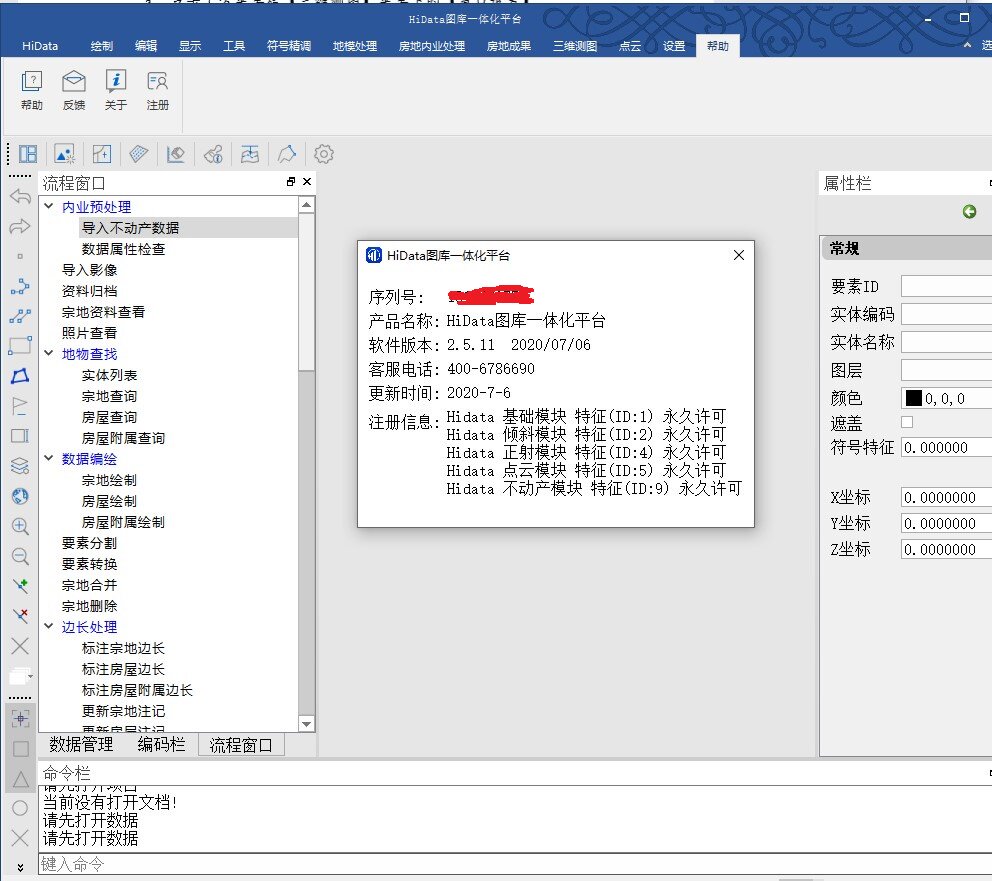The width and height of the screenshot is (992, 881).
Task: Open the 帮助 help icon in ribbon
Action: pyautogui.click(x=32, y=90)
